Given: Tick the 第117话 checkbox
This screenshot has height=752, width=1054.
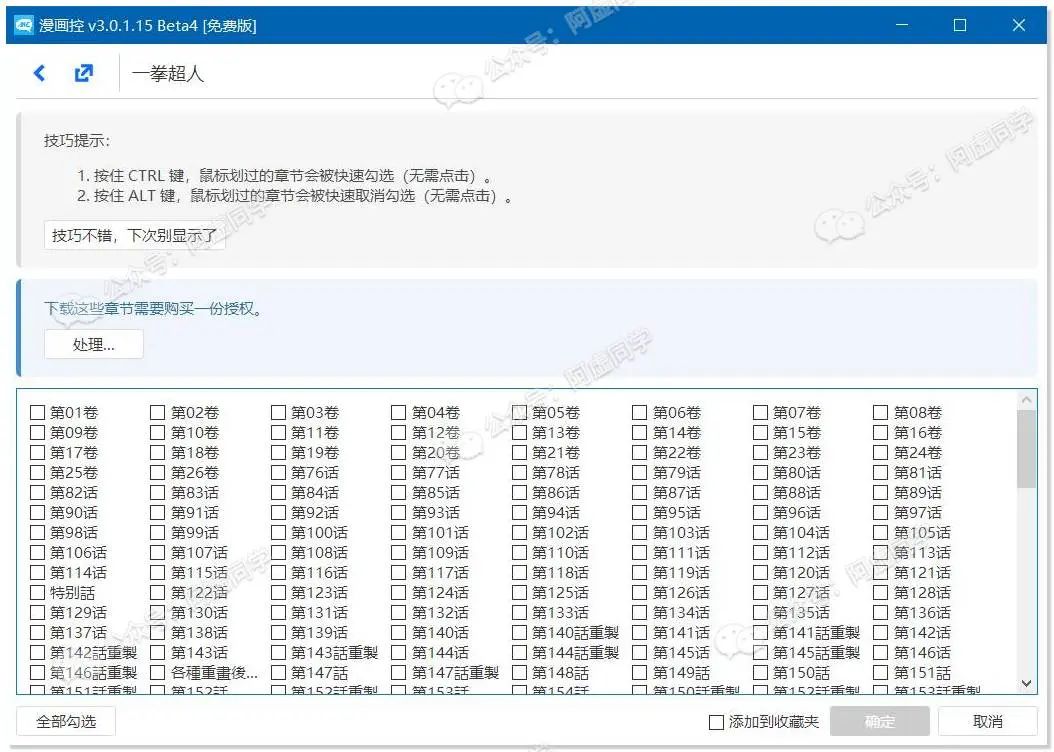Looking at the screenshot, I should click(x=399, y=573).
